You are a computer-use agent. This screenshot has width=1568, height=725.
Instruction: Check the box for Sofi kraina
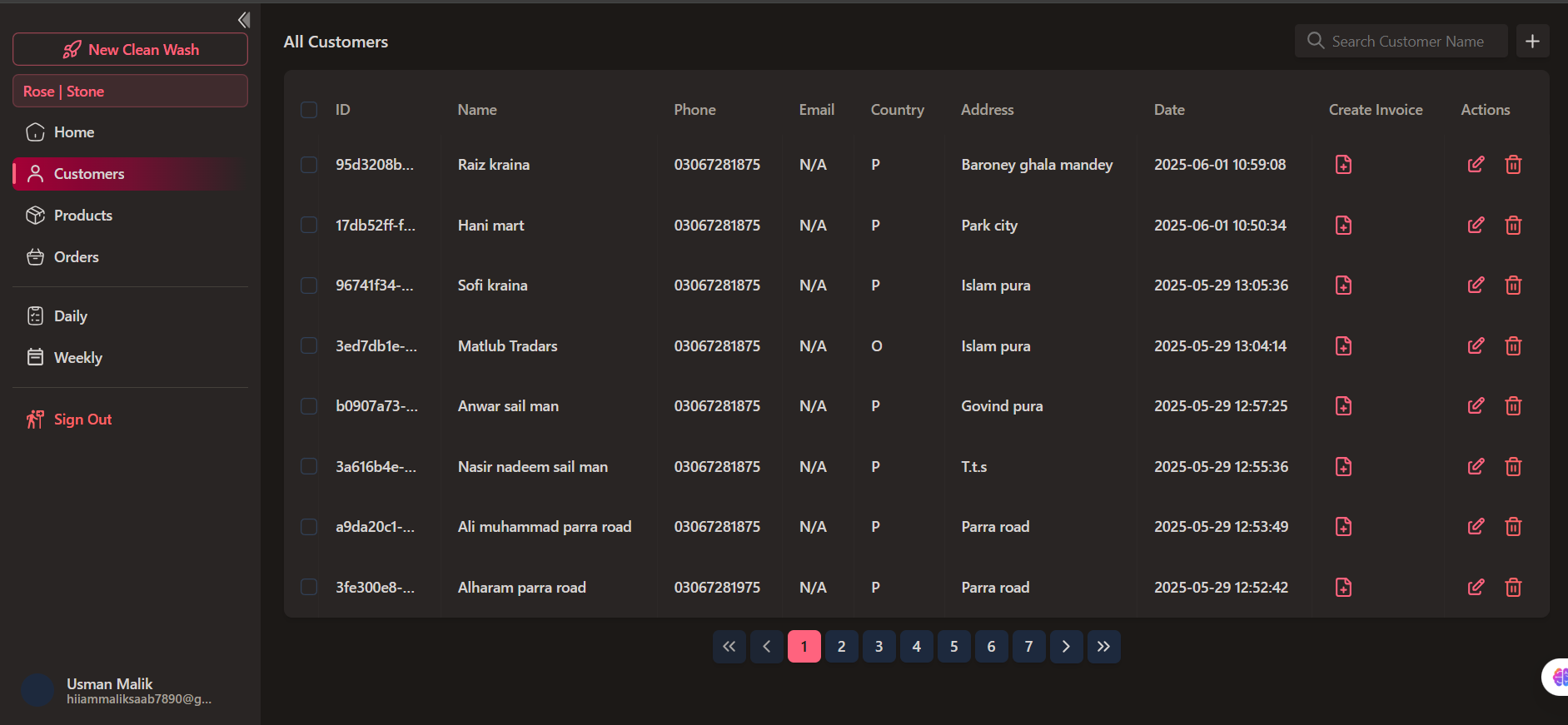[309, 286]
